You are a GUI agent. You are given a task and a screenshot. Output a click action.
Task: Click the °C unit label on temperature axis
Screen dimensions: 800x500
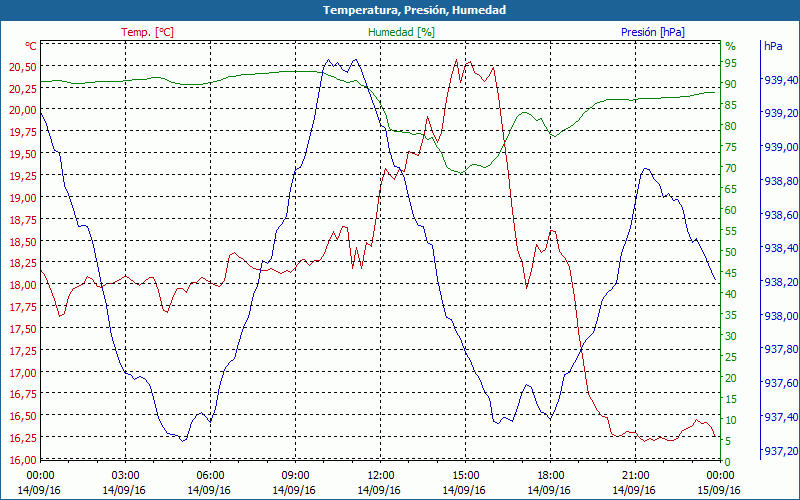31,46
